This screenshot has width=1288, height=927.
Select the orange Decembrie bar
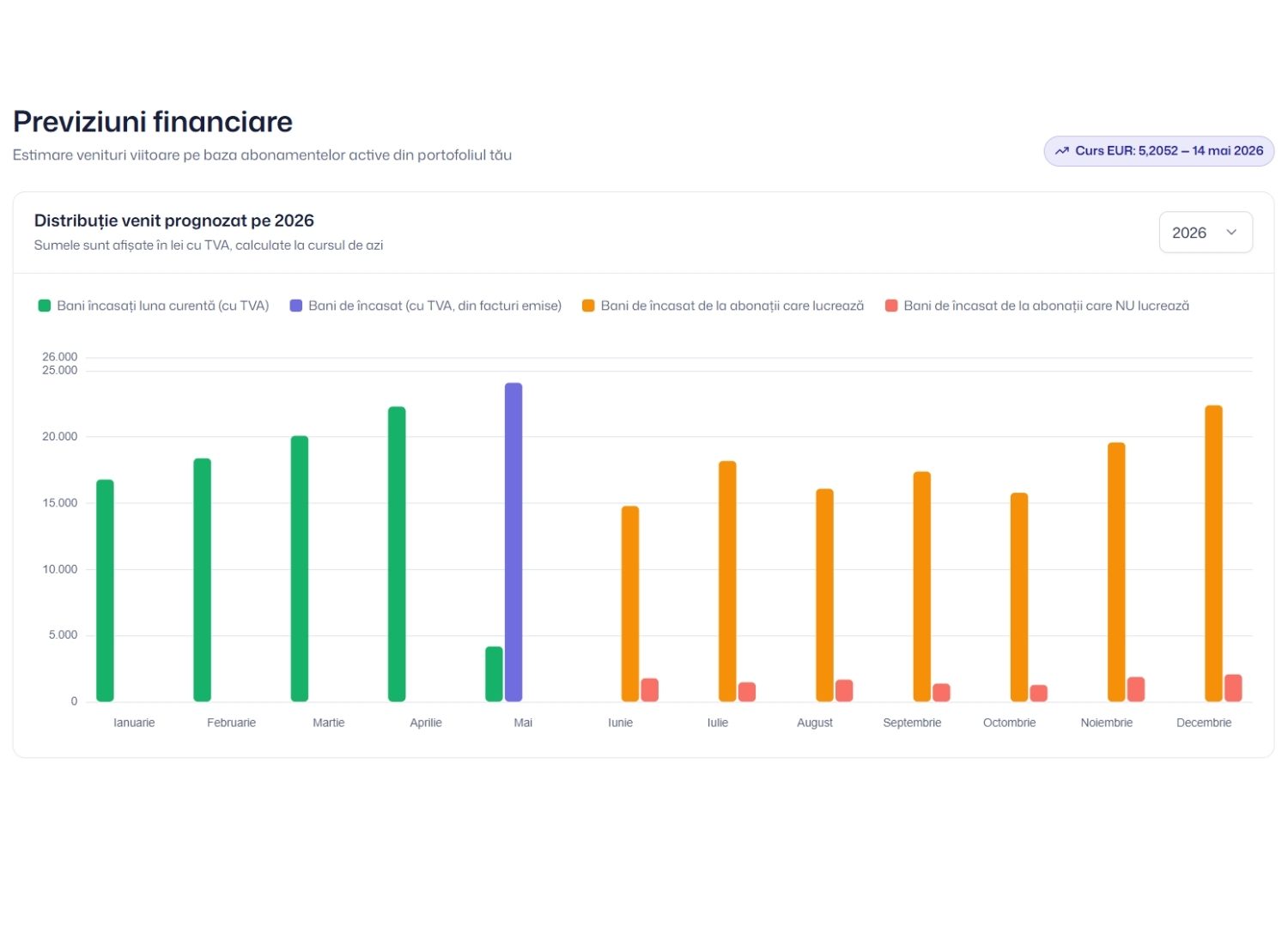pyautogui.click(x=1213, y=554)
